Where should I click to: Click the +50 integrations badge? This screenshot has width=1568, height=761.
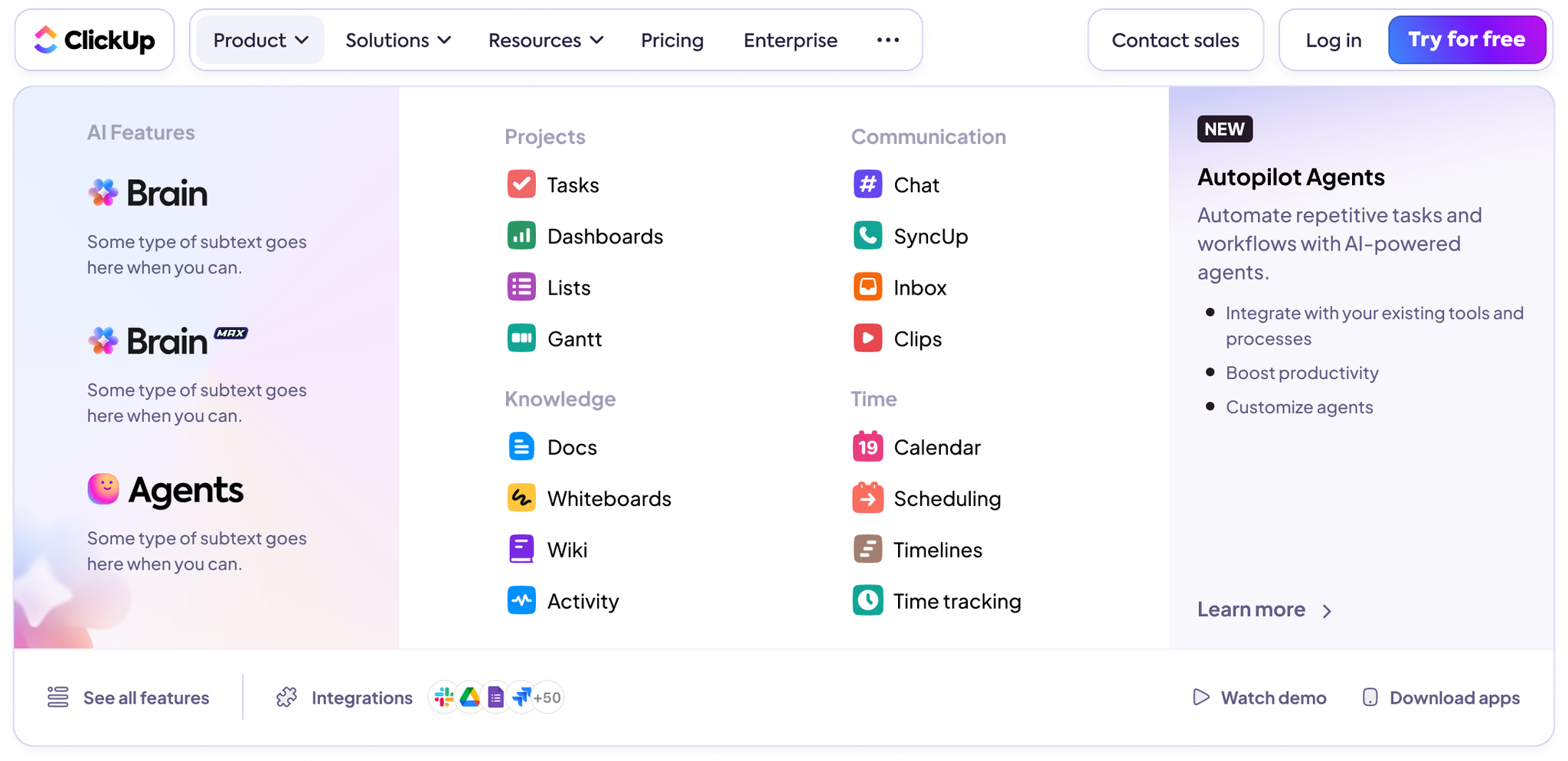(547, 697)
